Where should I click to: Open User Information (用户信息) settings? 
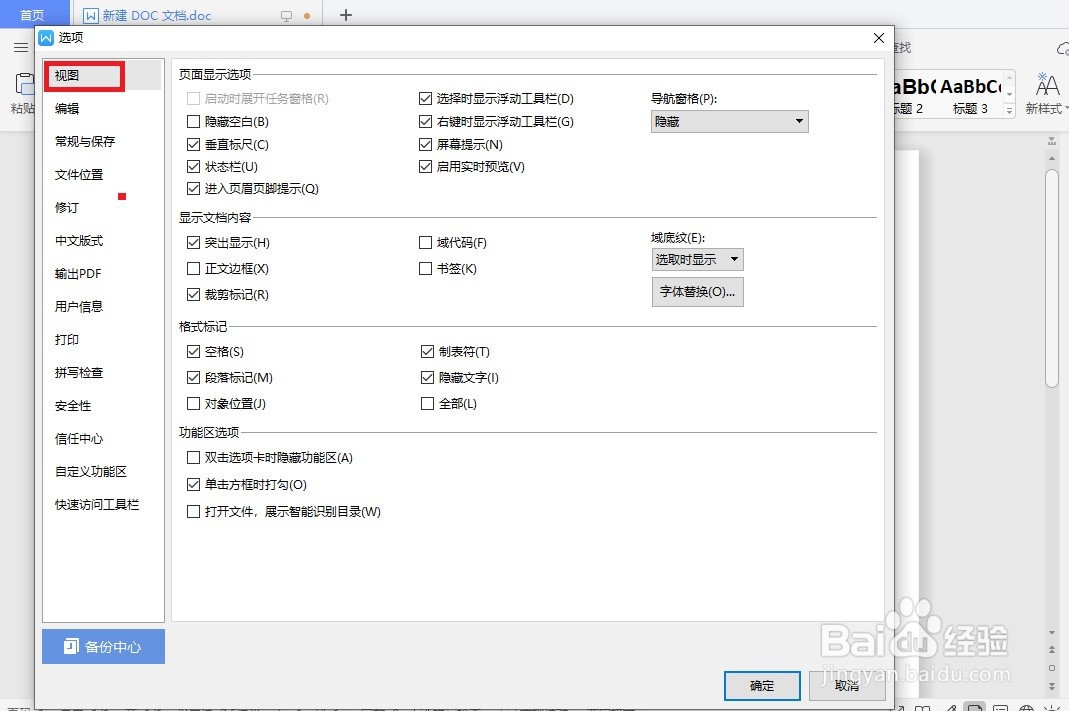click(x=79, y=306)
